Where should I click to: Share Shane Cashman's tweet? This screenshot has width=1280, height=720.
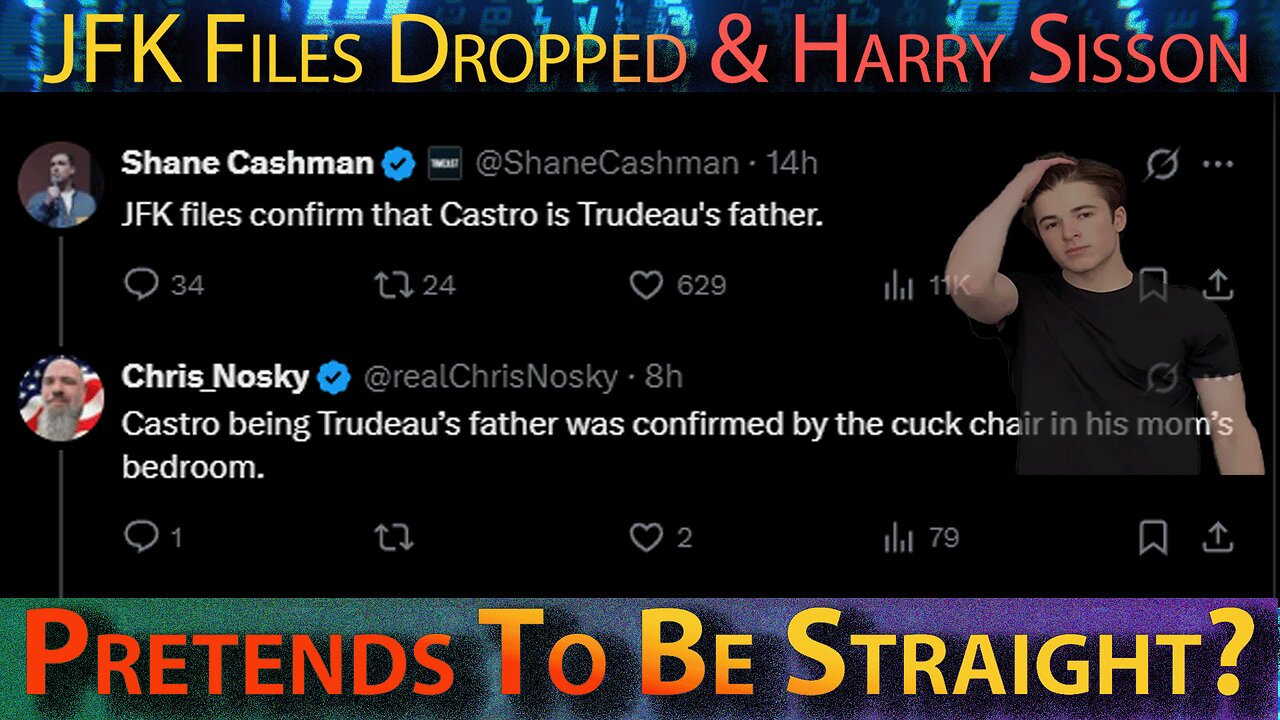[x=1216, y=286]
